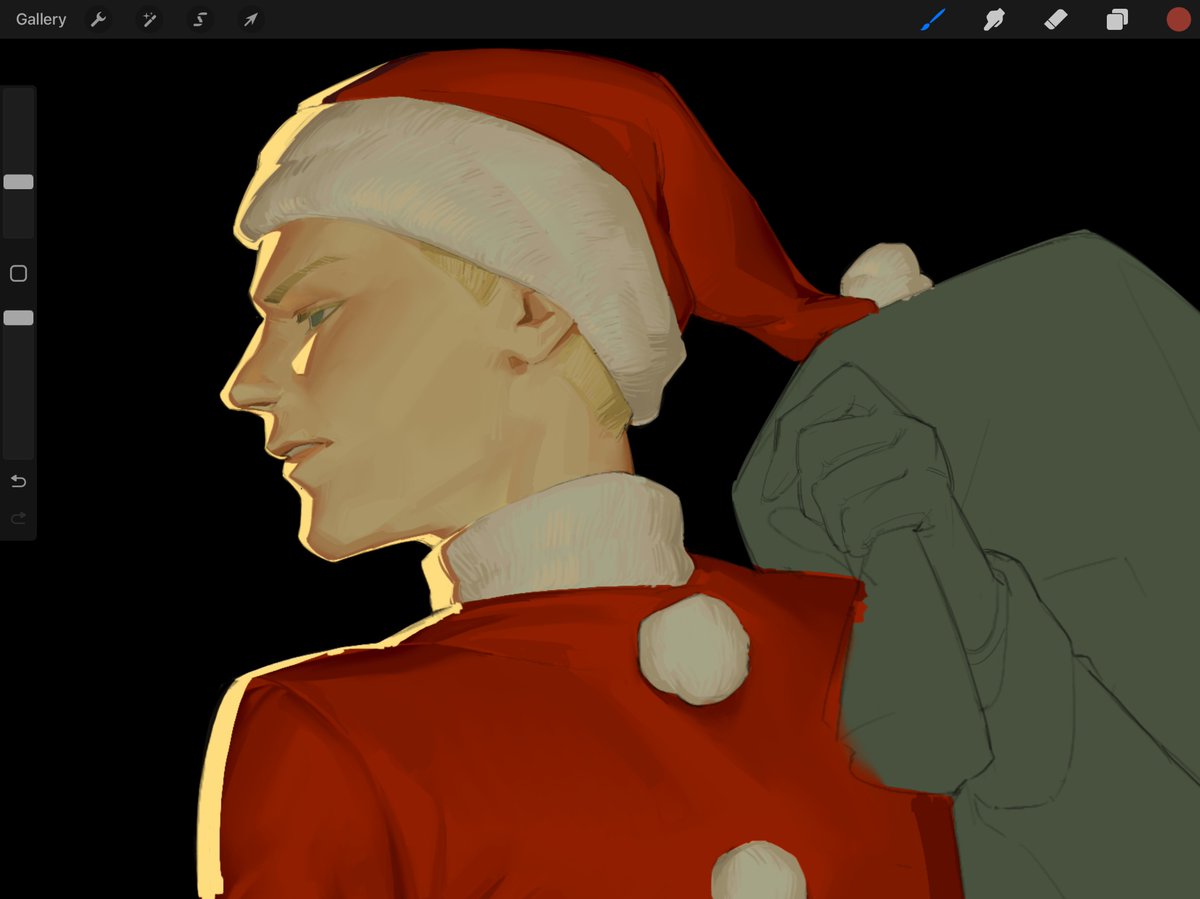Activate the Selection tool (S icon)
Image resolution: width=1200 pixels, height=899 pixels.
point(200,19)
